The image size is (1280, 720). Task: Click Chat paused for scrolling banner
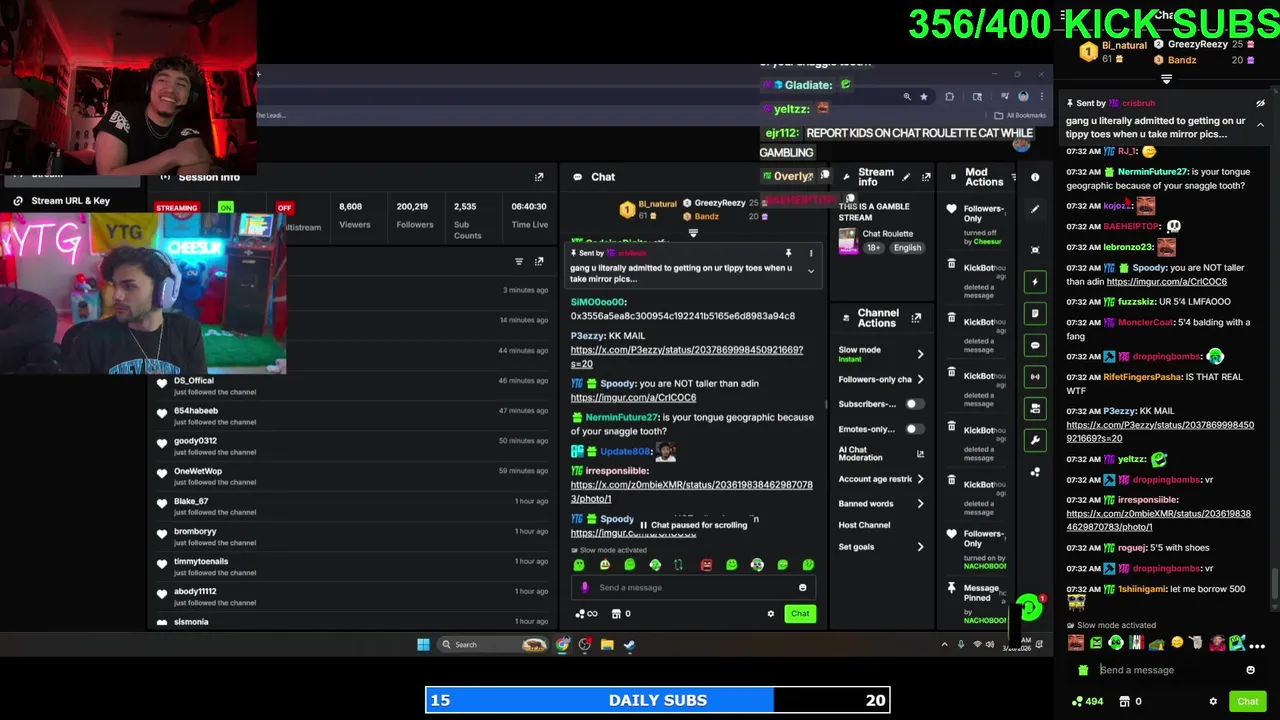click(x=695, y=525)
